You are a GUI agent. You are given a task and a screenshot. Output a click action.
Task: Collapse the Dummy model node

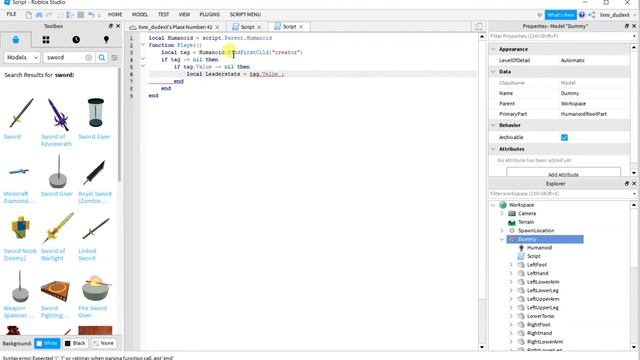[x=502, y=239]
